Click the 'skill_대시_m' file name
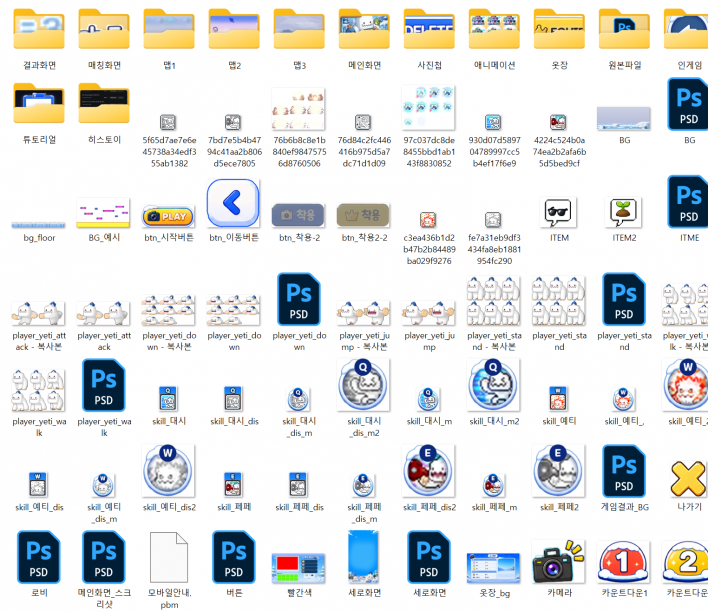 429,421
